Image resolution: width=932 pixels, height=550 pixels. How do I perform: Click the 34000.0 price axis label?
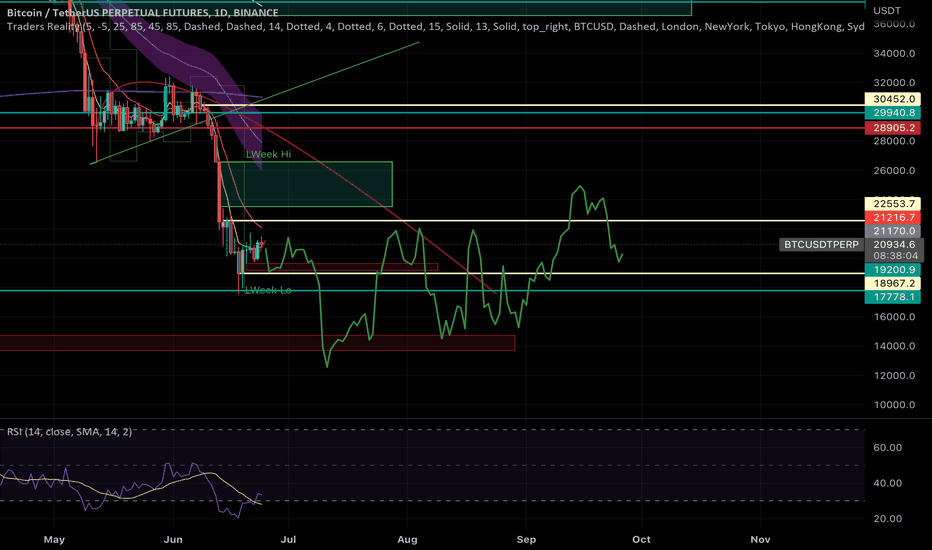click(893, 54)
